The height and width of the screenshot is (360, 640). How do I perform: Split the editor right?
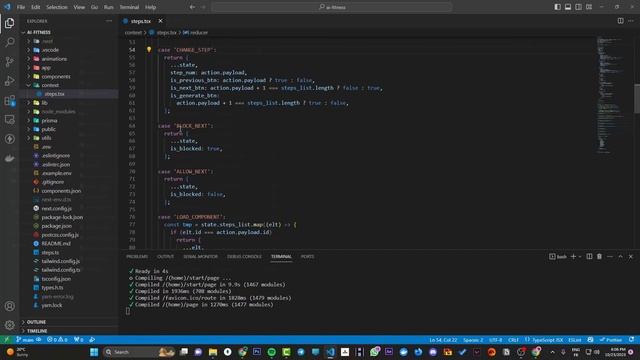[x=620, y=21]
